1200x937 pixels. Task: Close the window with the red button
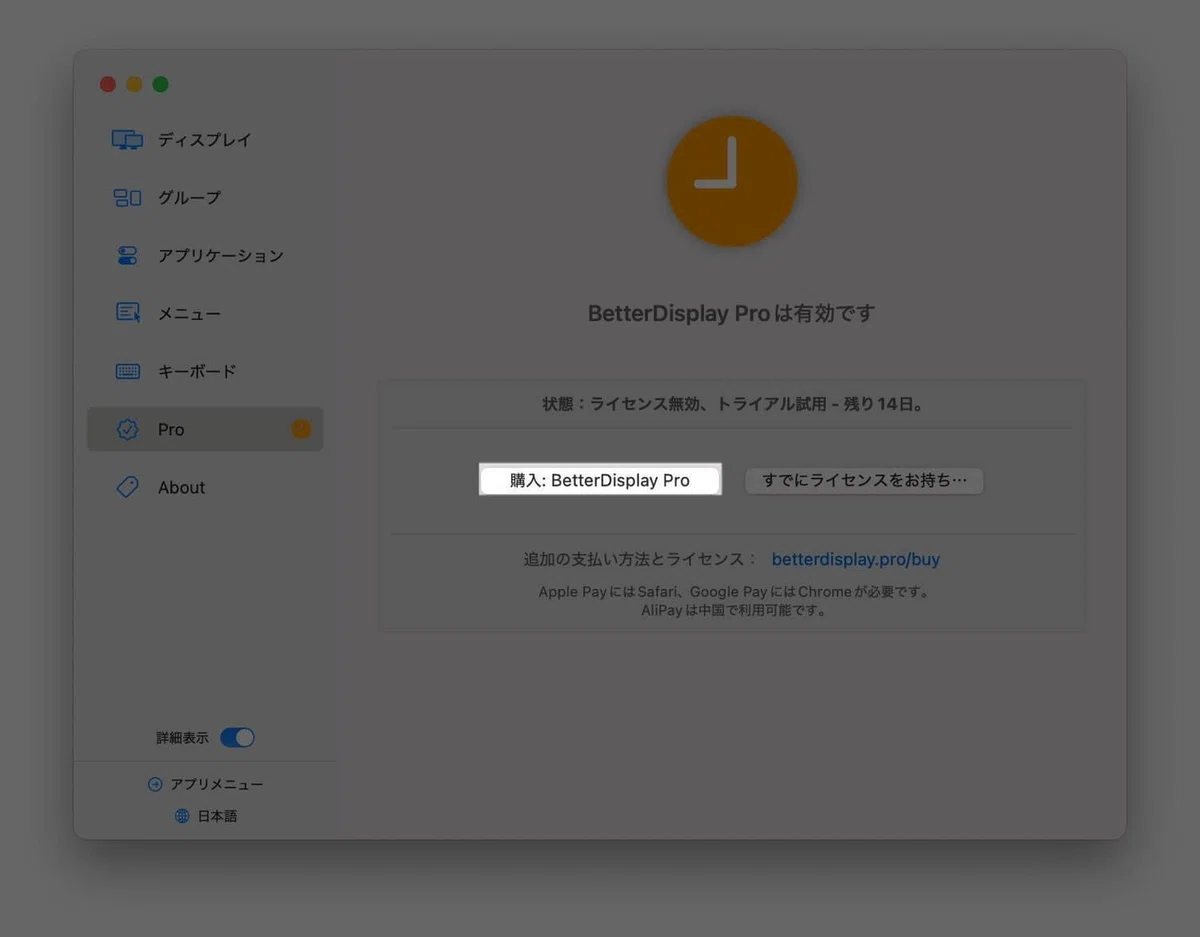click(108, 84)
